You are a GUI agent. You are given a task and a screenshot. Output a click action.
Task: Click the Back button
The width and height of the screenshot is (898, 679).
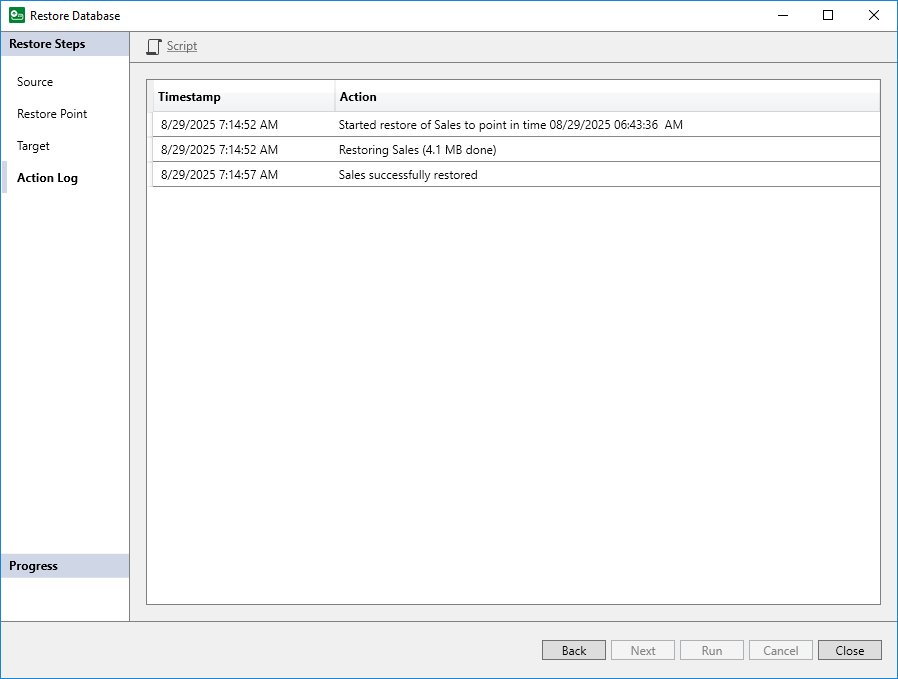pyautogui.click(x=573, y=650)
